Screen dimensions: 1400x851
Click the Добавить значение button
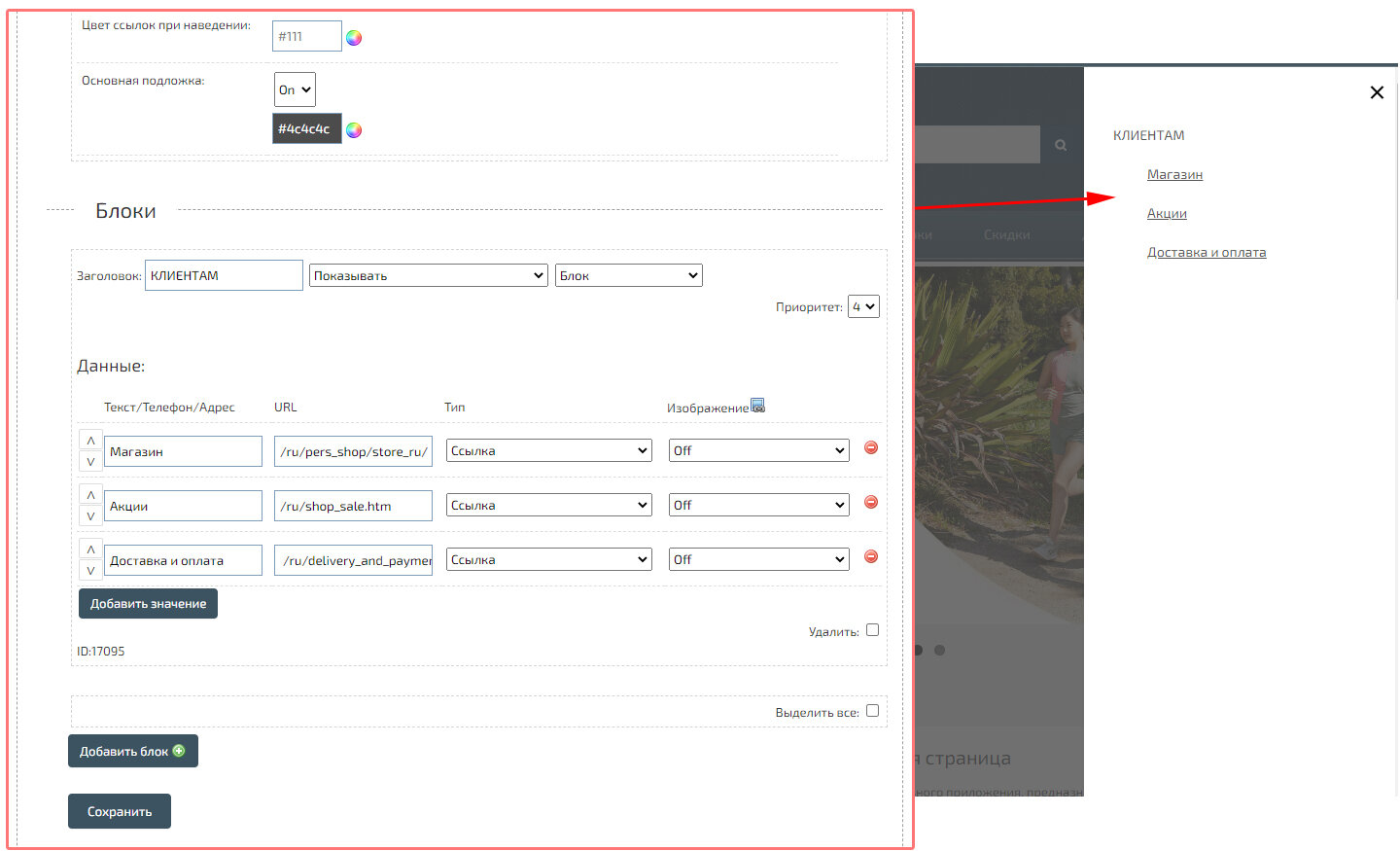point(148,604)
